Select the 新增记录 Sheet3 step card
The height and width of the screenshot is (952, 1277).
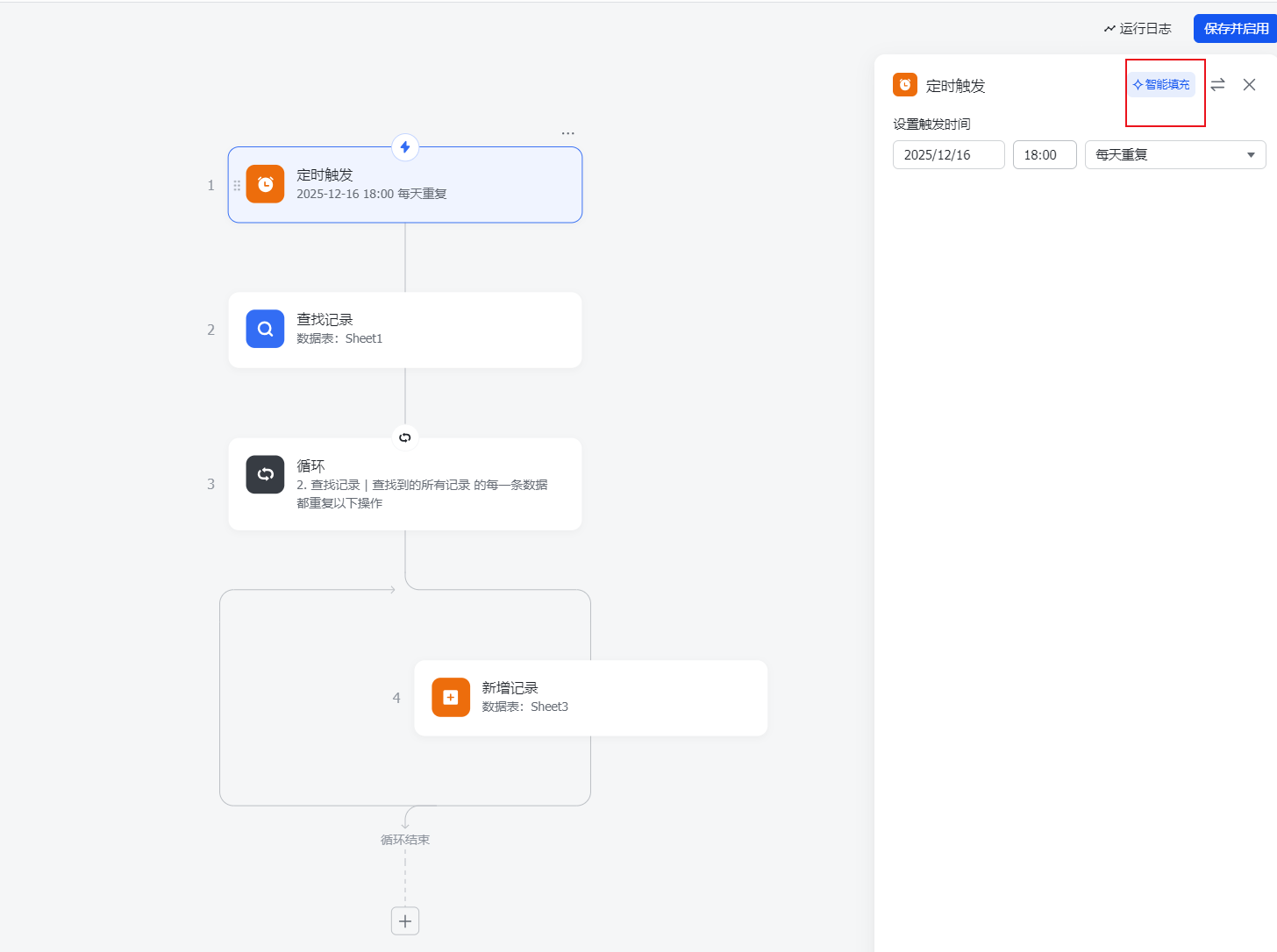pos(614,698)
